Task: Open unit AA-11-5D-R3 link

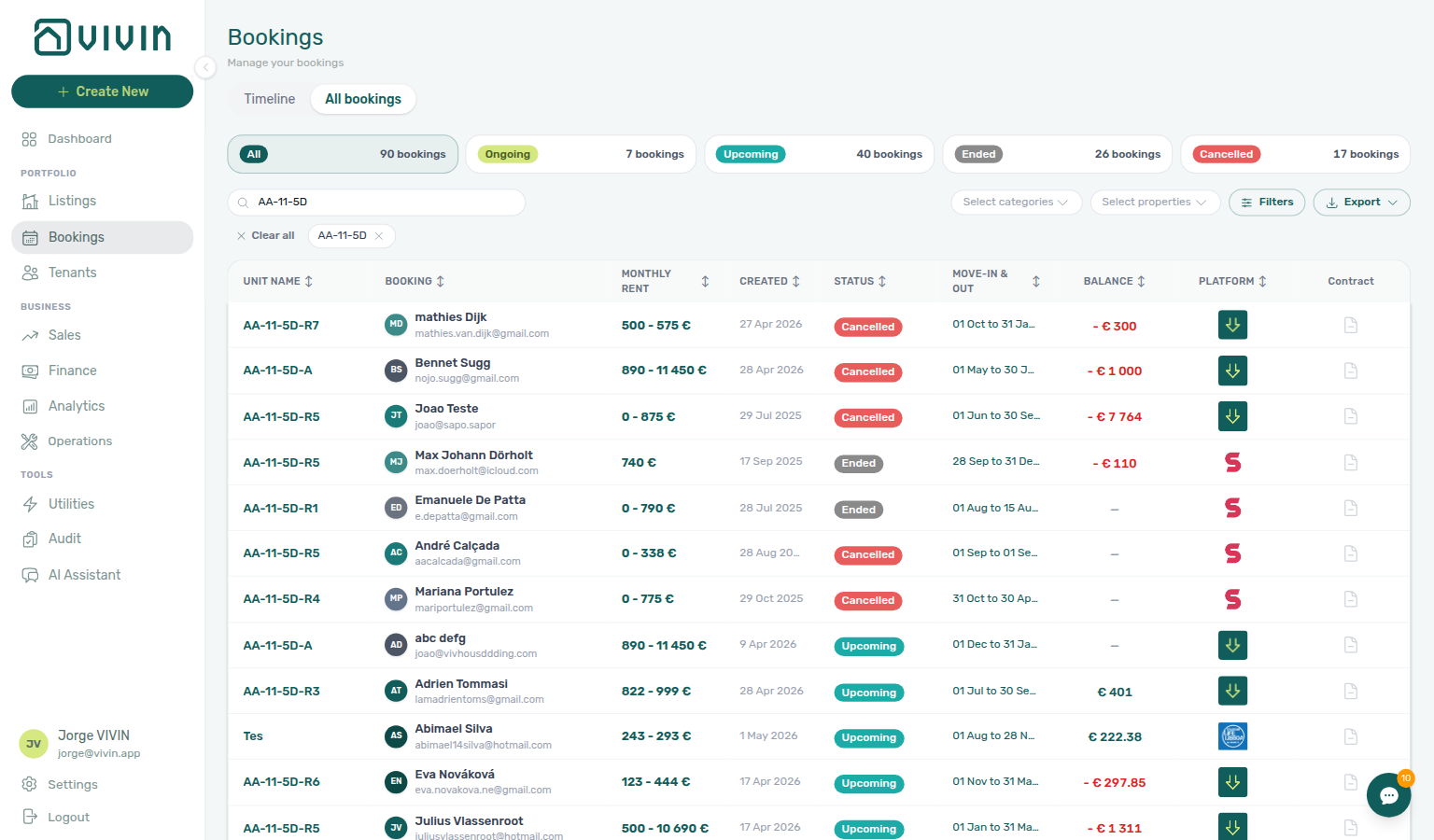Action: [x=281, y=692]
